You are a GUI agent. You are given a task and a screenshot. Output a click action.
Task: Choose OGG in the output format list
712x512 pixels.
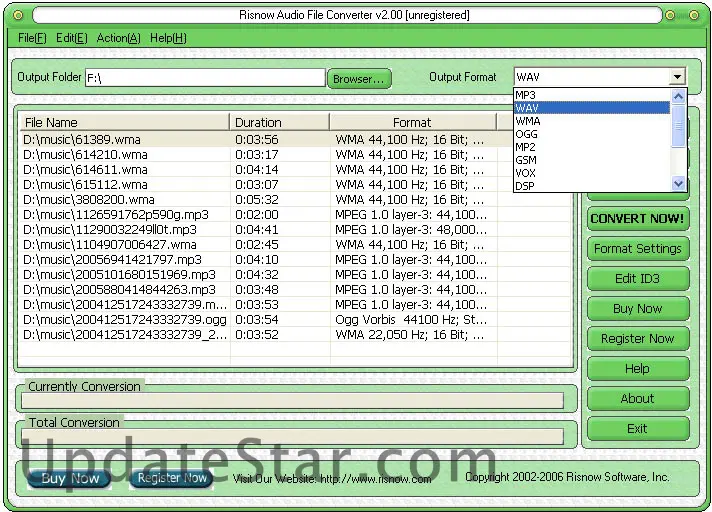pyautogui.click(x=526, y=134)
